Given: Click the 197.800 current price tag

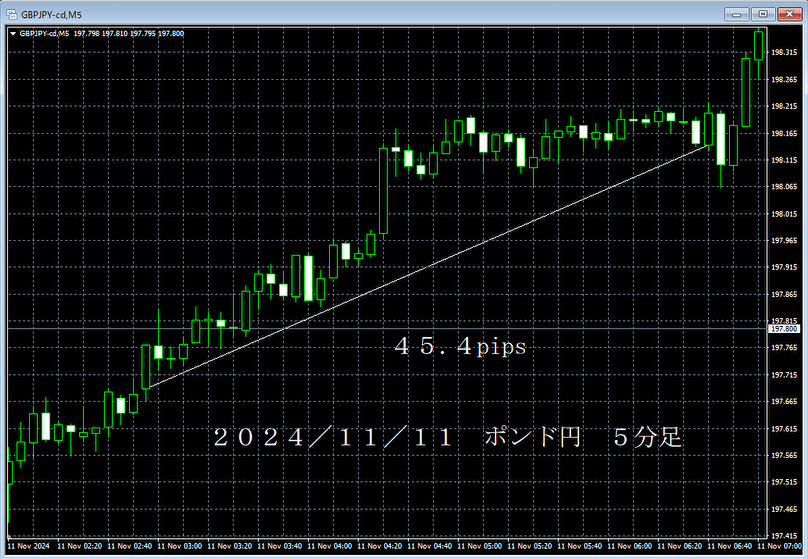Looking at the screenshot, I should [x=783, y=328].
